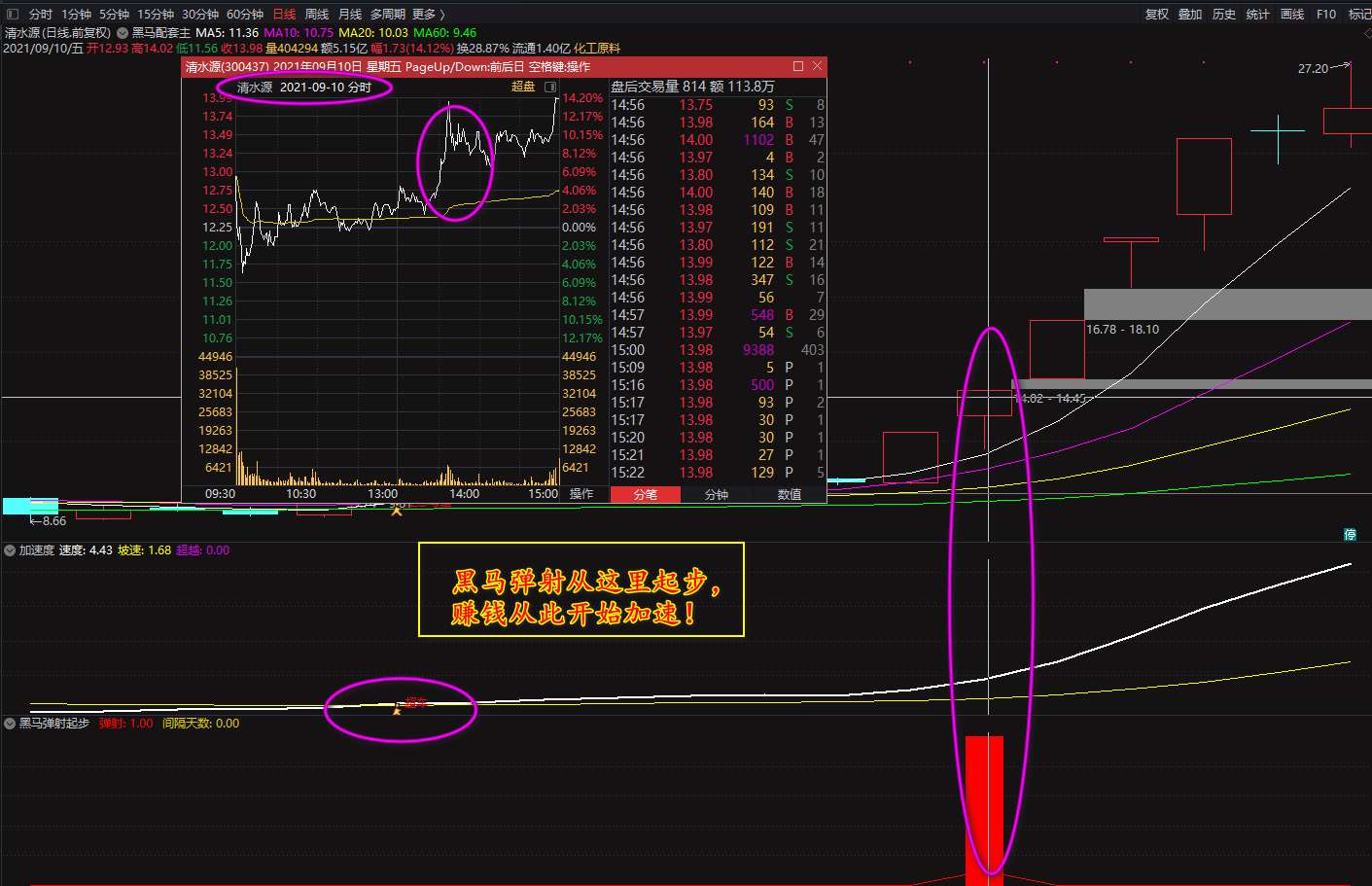Click the star signal marker on the K-line chart
This screenshot has height=886, width=1372.
[396, 510]
